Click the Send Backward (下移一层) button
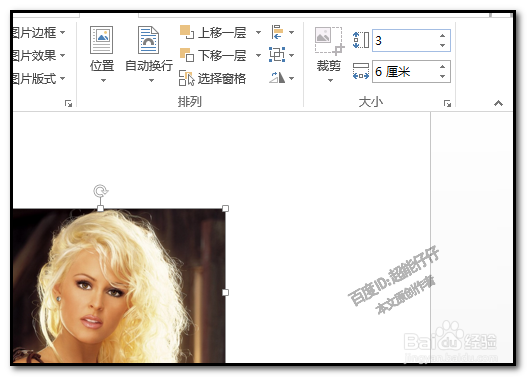Image resolution: width=527 pixels, height=377 pixels. tap(213, 55)
